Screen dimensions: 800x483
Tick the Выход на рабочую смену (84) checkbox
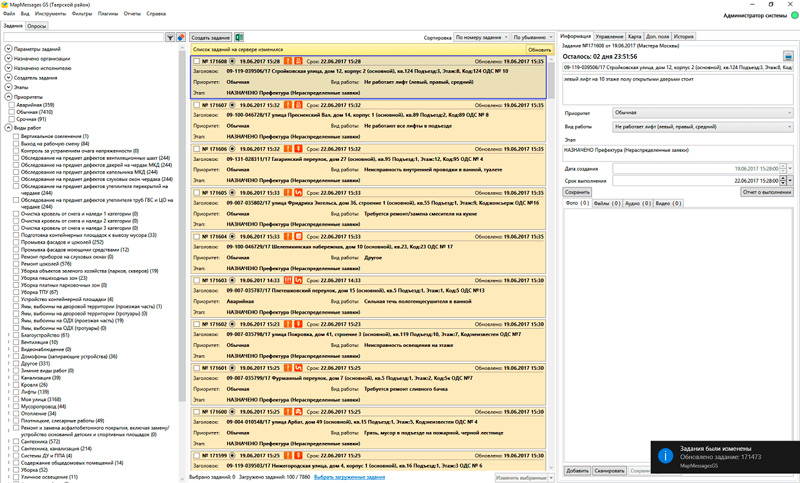(16, 144)
